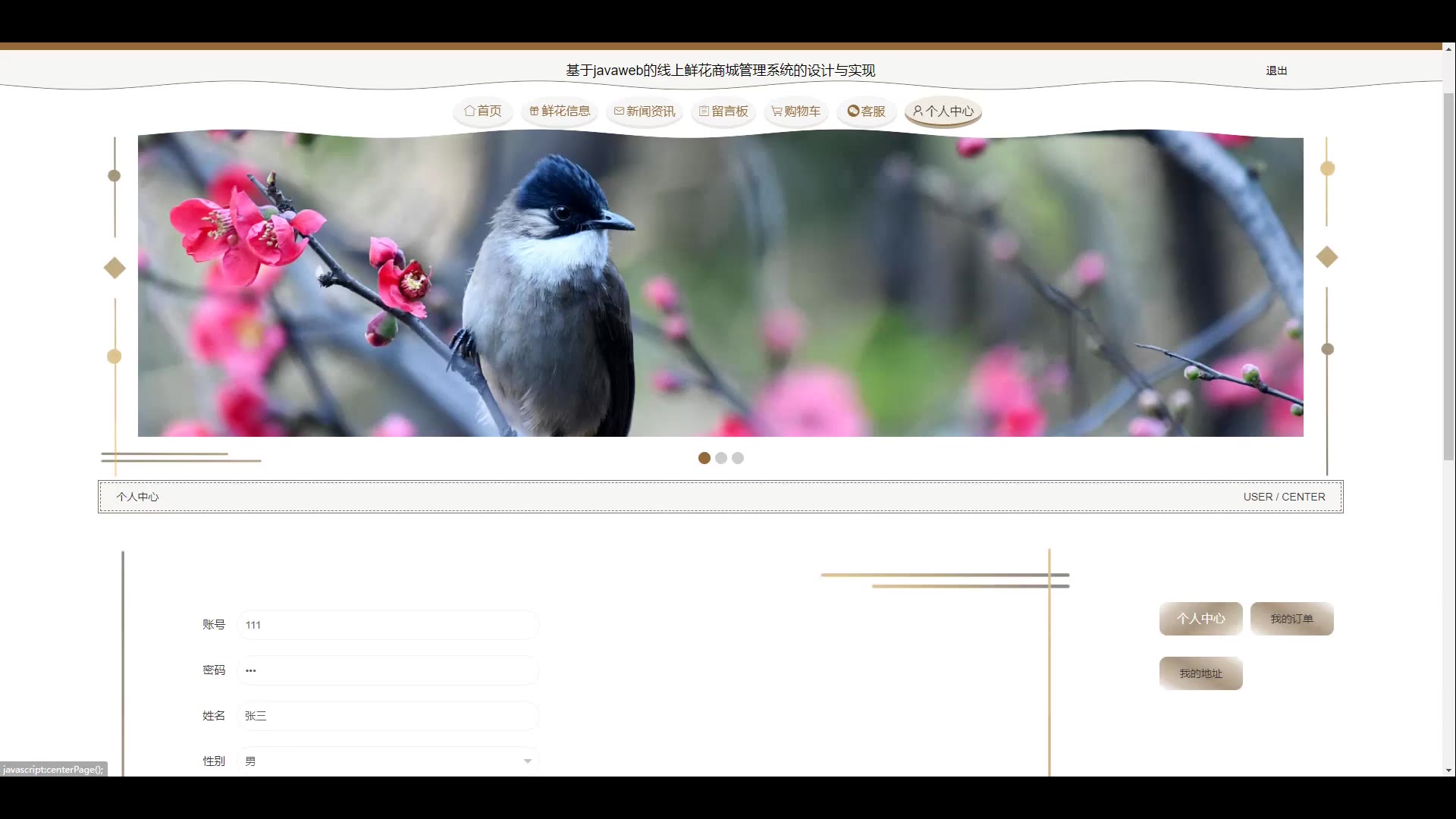Focus the 姓名 input field

click(x=388, y=716)
